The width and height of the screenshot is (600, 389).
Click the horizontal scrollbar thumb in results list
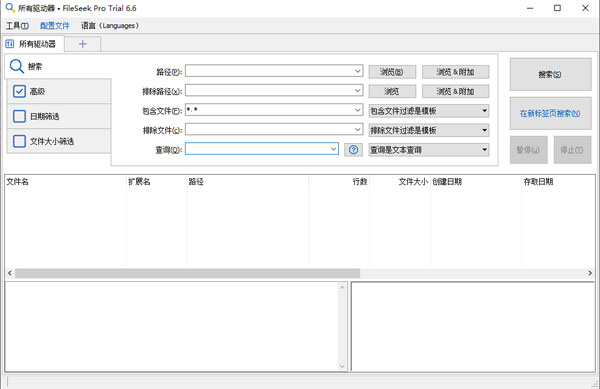pos(188,273)
